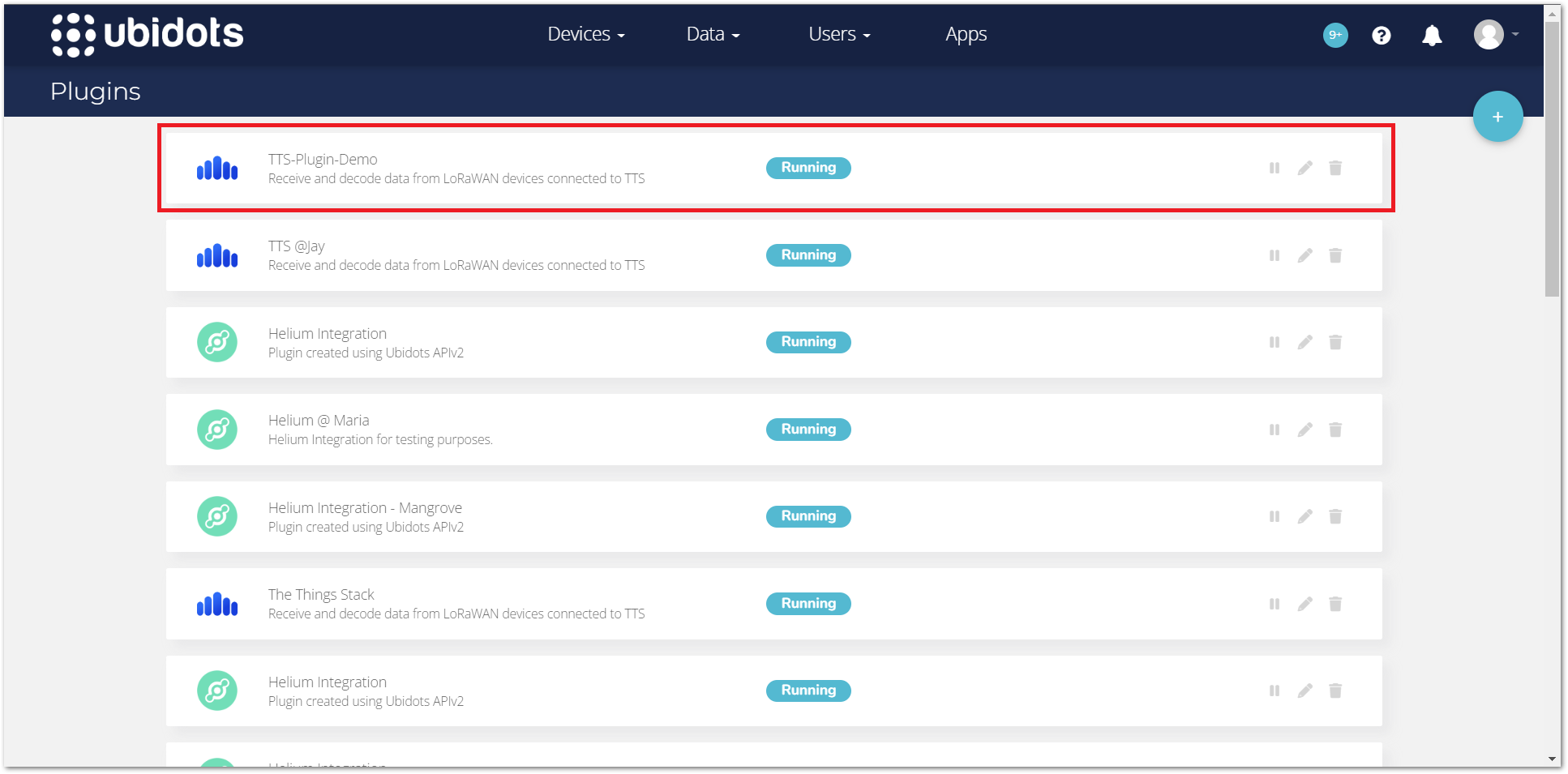Select the Apps menu item
This screenshot has width=1568, height=774.
(x=966, y=34)
